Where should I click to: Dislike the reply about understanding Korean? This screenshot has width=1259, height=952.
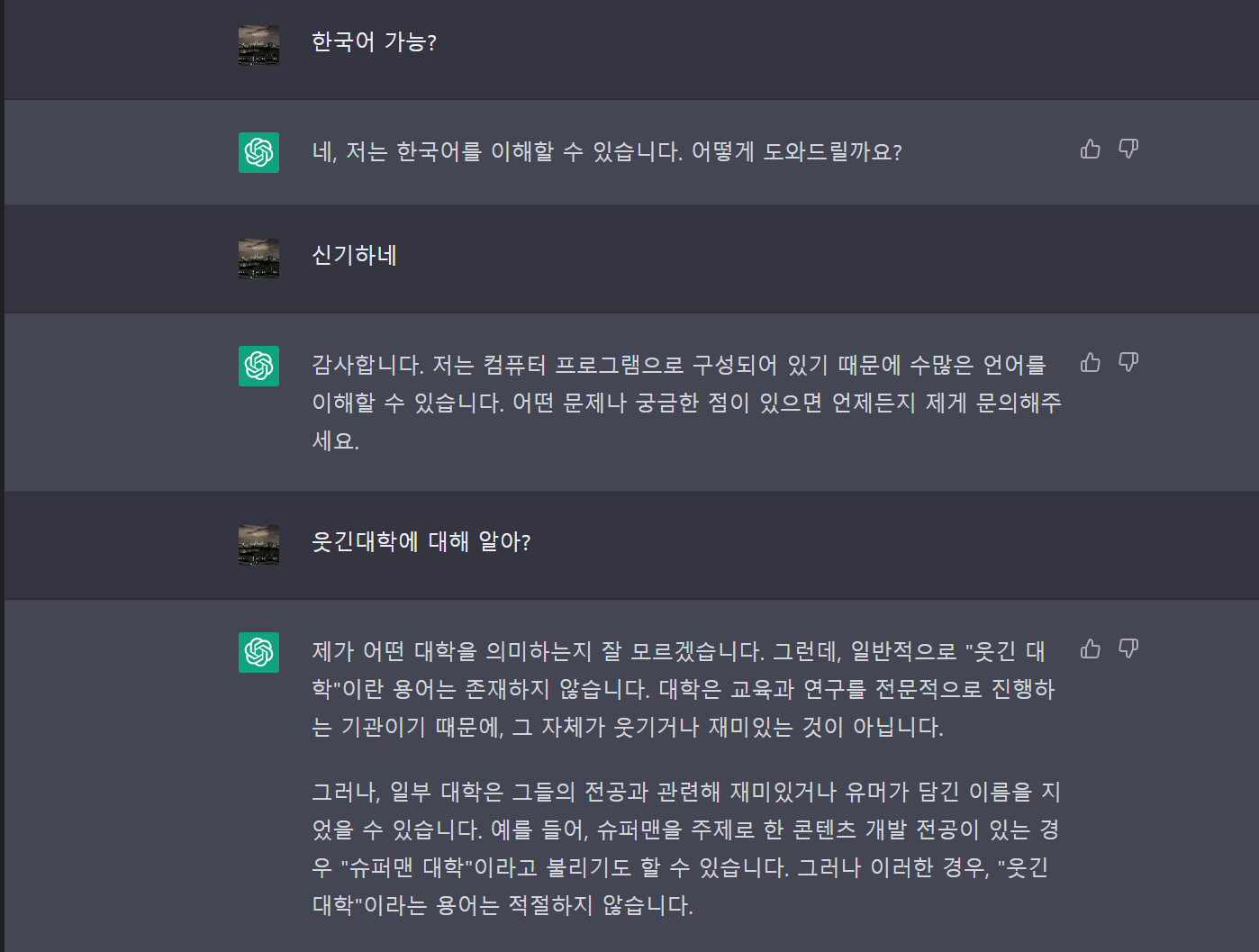pyautogui.click(x=1128, y=150)
